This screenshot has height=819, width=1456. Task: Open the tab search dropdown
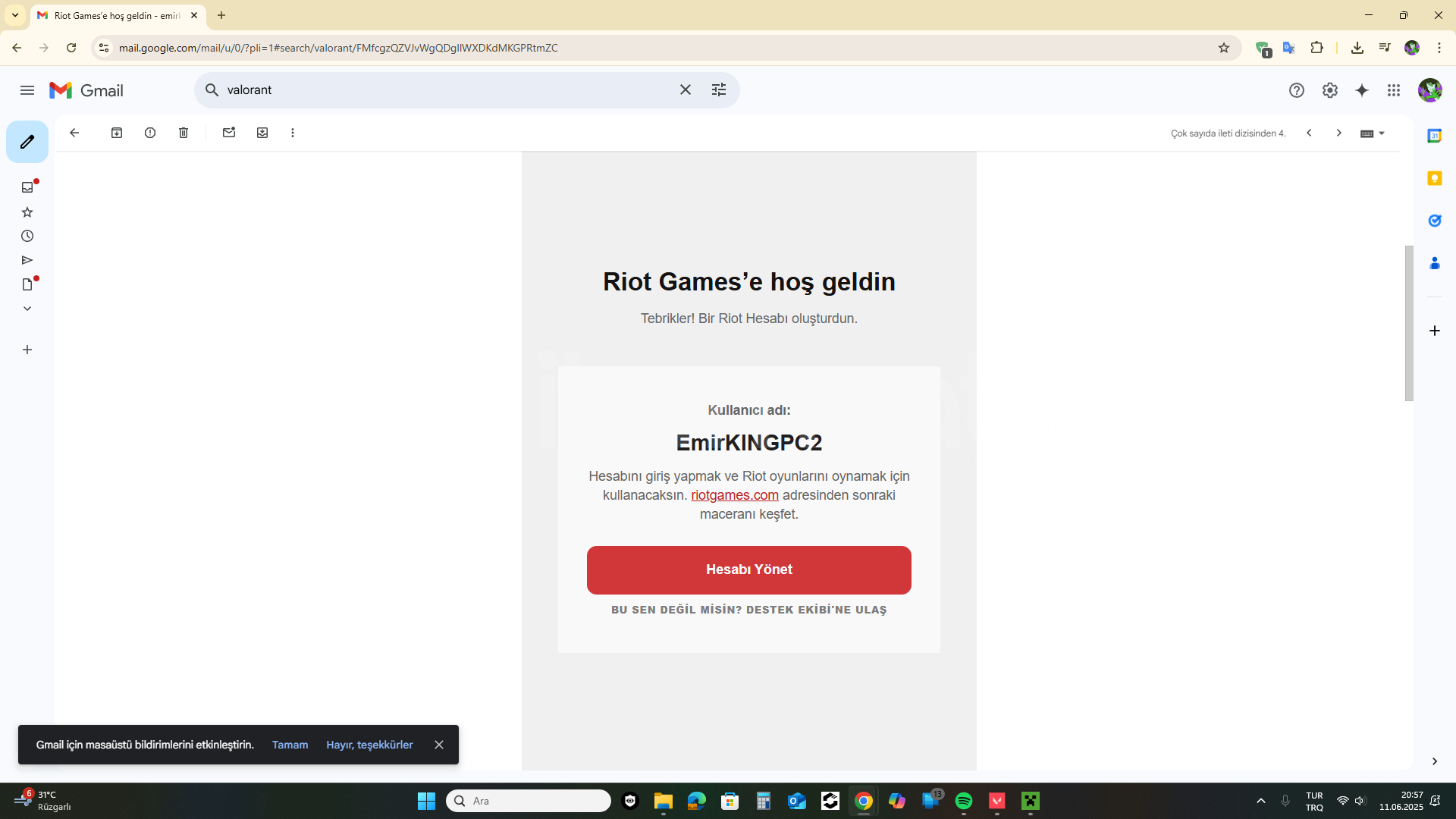tap(15, 15)
